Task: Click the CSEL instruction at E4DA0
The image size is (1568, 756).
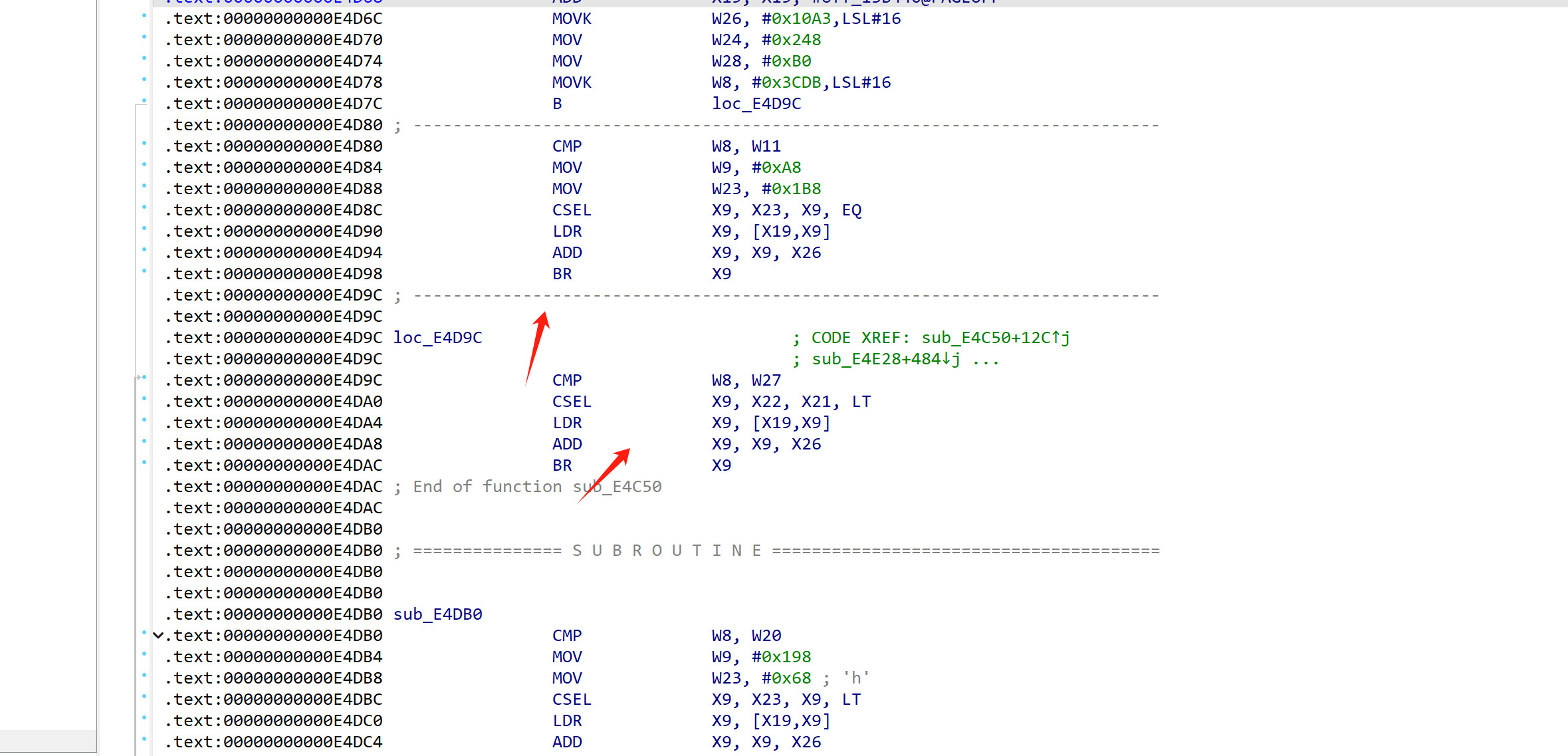Action: point(572,402)
